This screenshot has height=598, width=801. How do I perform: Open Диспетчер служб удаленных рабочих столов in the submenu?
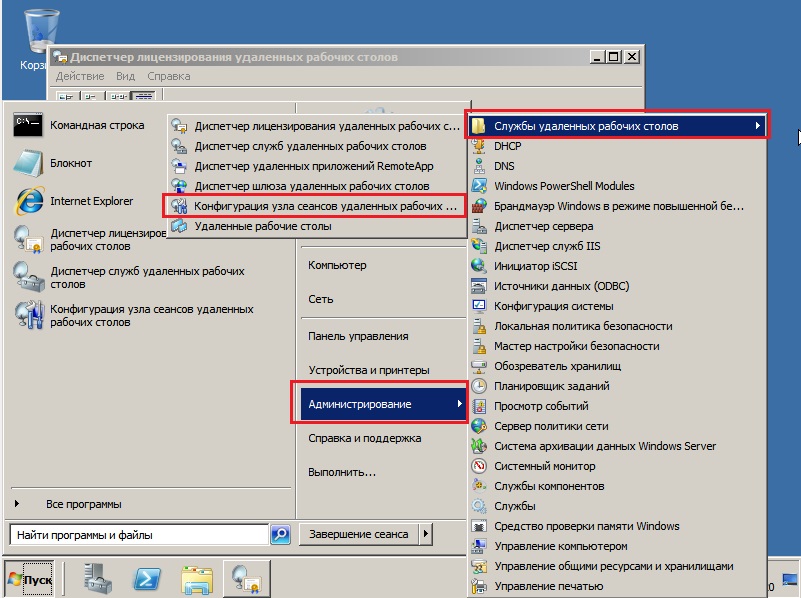(317, 146)
